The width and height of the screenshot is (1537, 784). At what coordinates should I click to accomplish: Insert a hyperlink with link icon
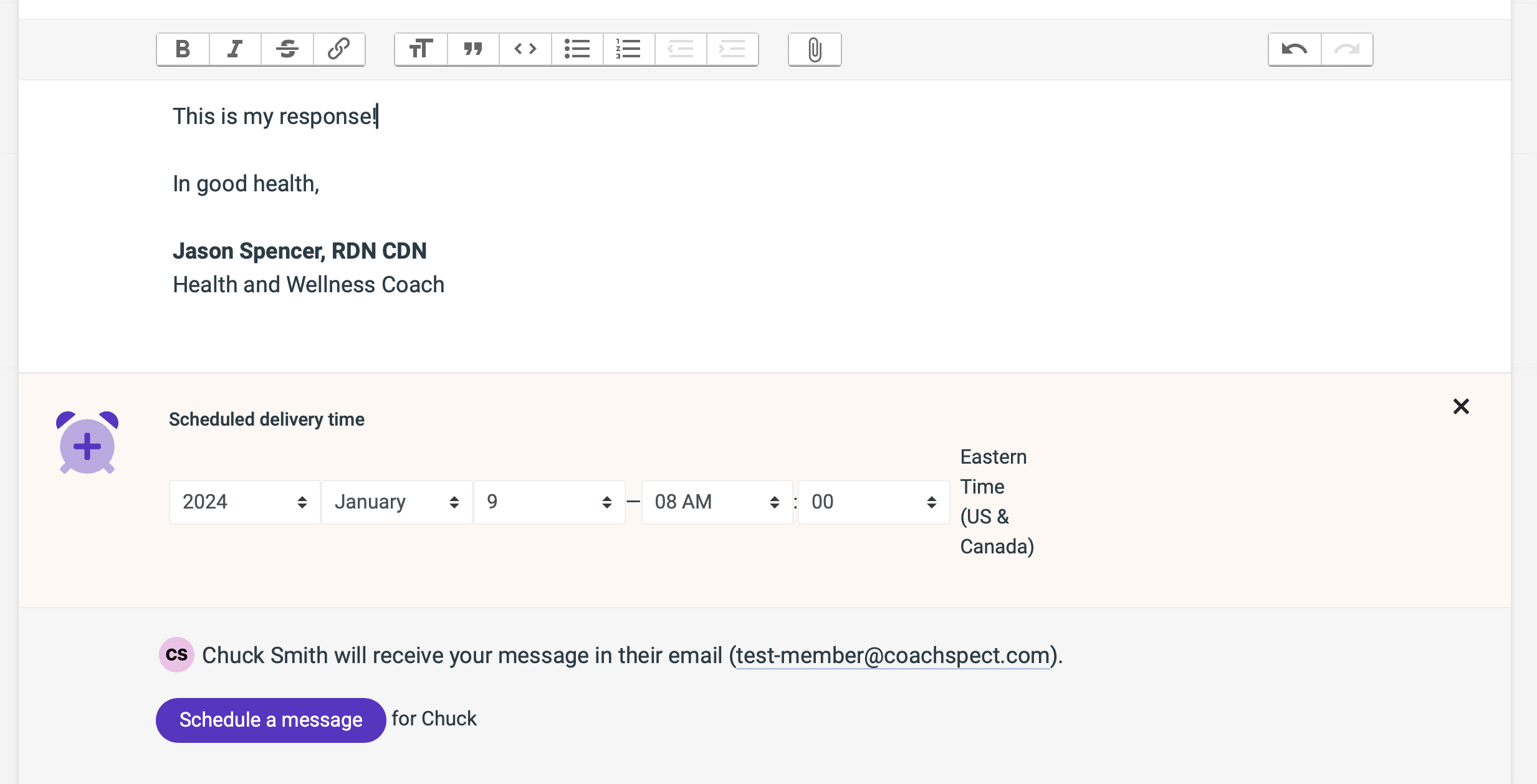point(338,49)
